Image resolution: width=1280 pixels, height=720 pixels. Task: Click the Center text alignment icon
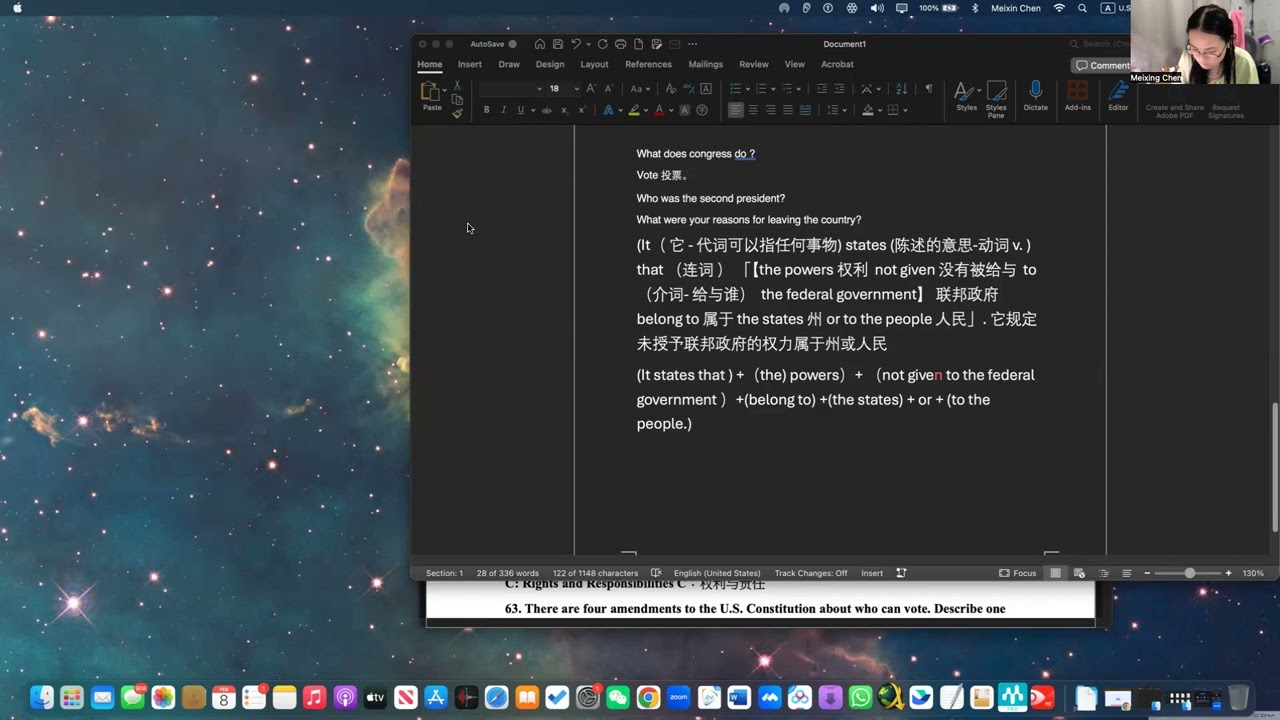click(x=753, y=110)
